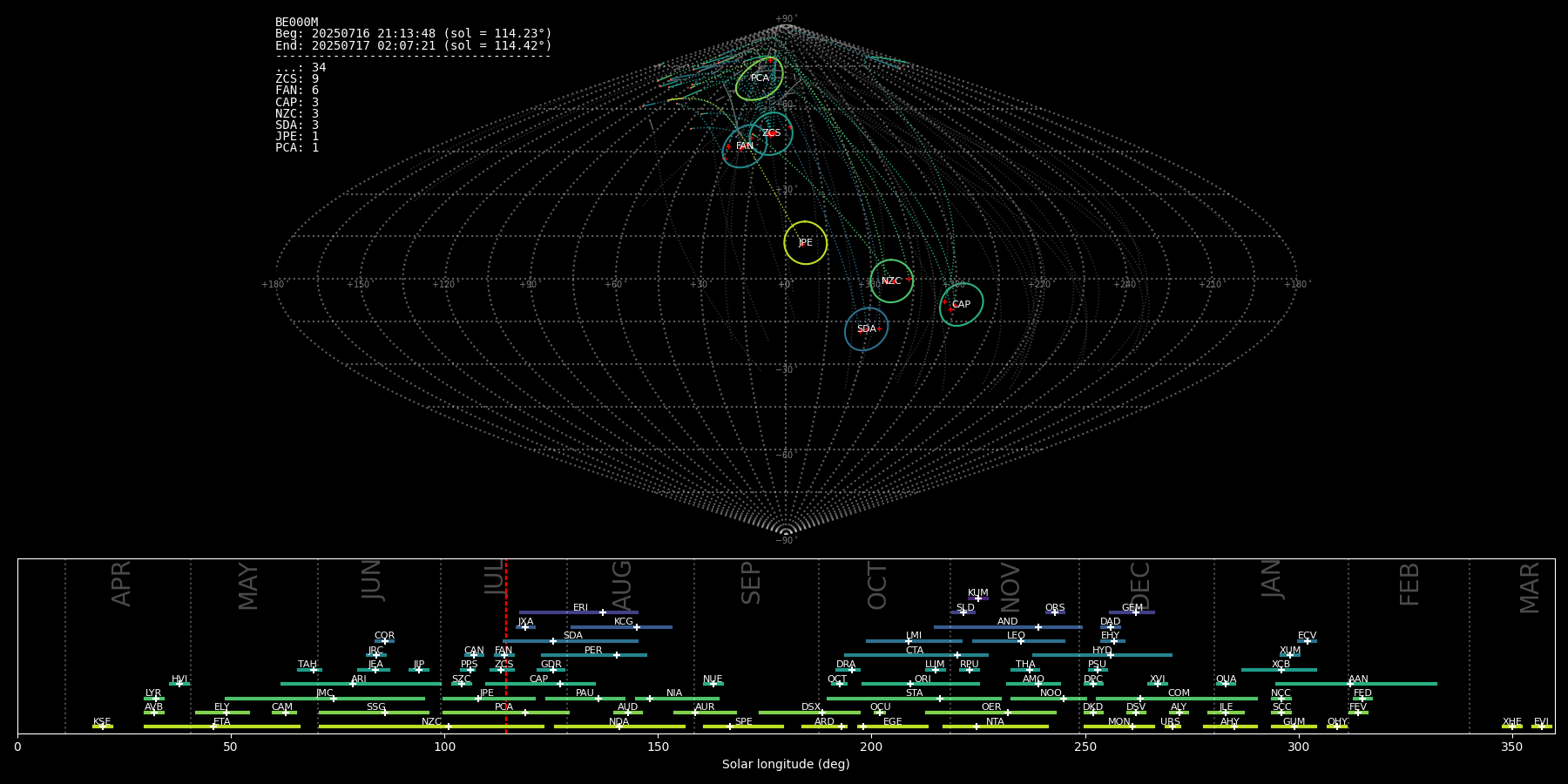
Task: Click the AND shower bar in timeline
Action: point(1008,626)
